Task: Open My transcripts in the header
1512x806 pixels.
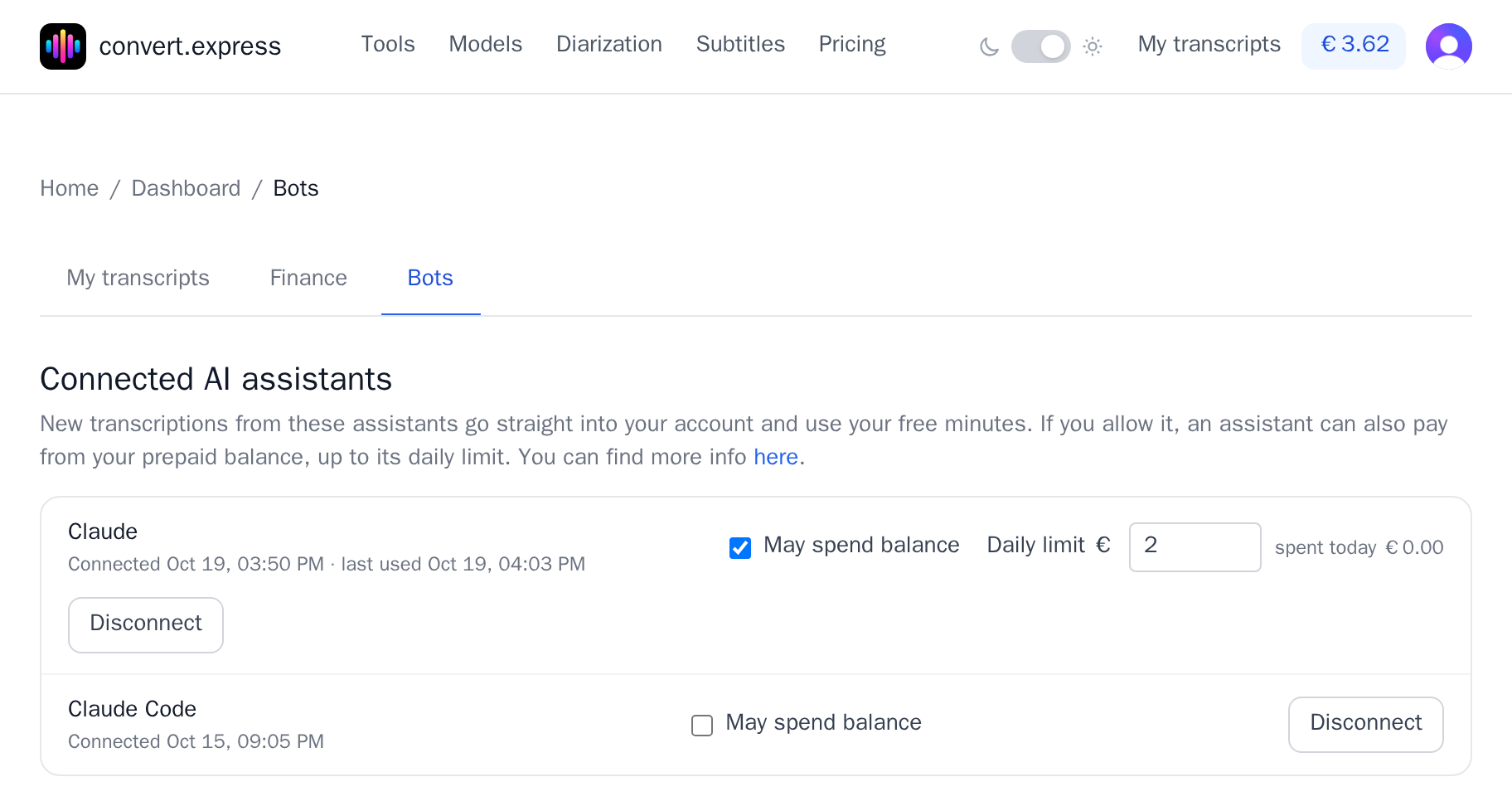Action: pyautogui.click(x=1209, y=44)
